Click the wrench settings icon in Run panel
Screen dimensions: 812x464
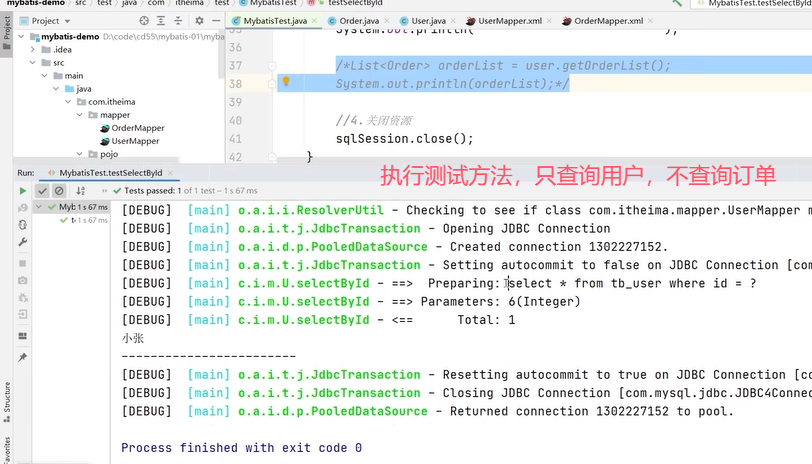tap(22, 242)
